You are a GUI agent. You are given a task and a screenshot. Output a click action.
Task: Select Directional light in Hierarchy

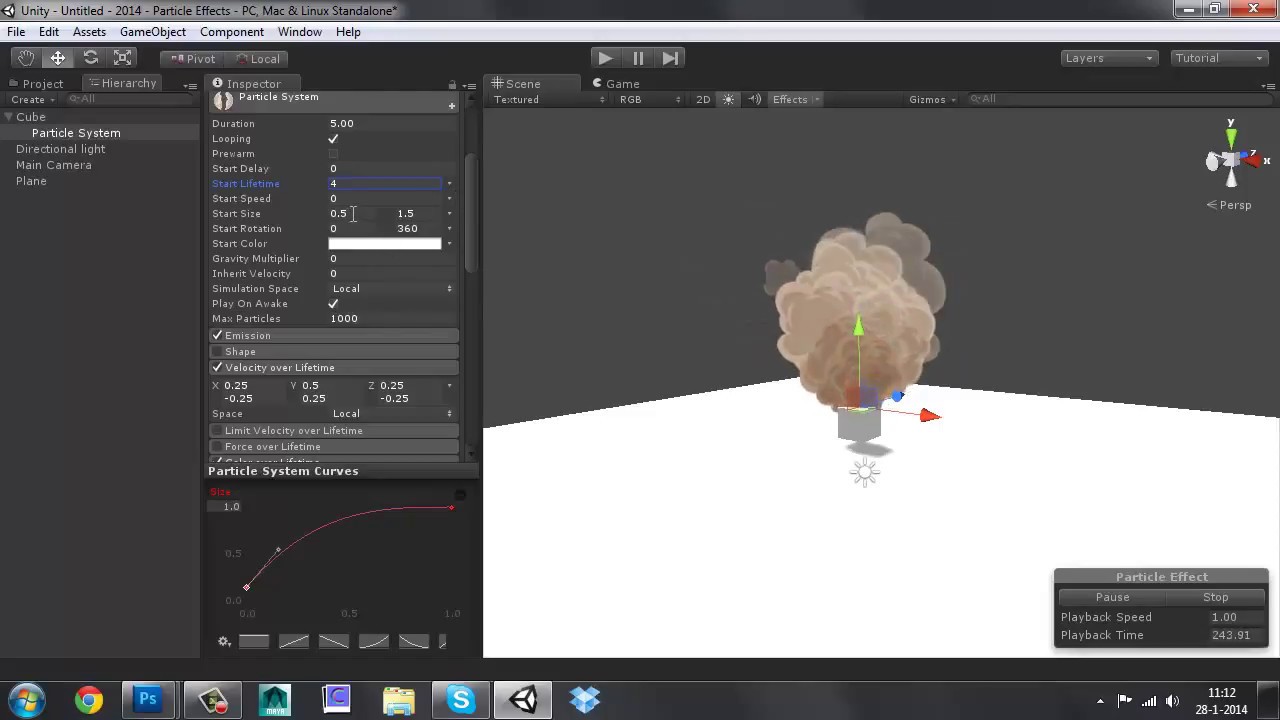[61, 149]
